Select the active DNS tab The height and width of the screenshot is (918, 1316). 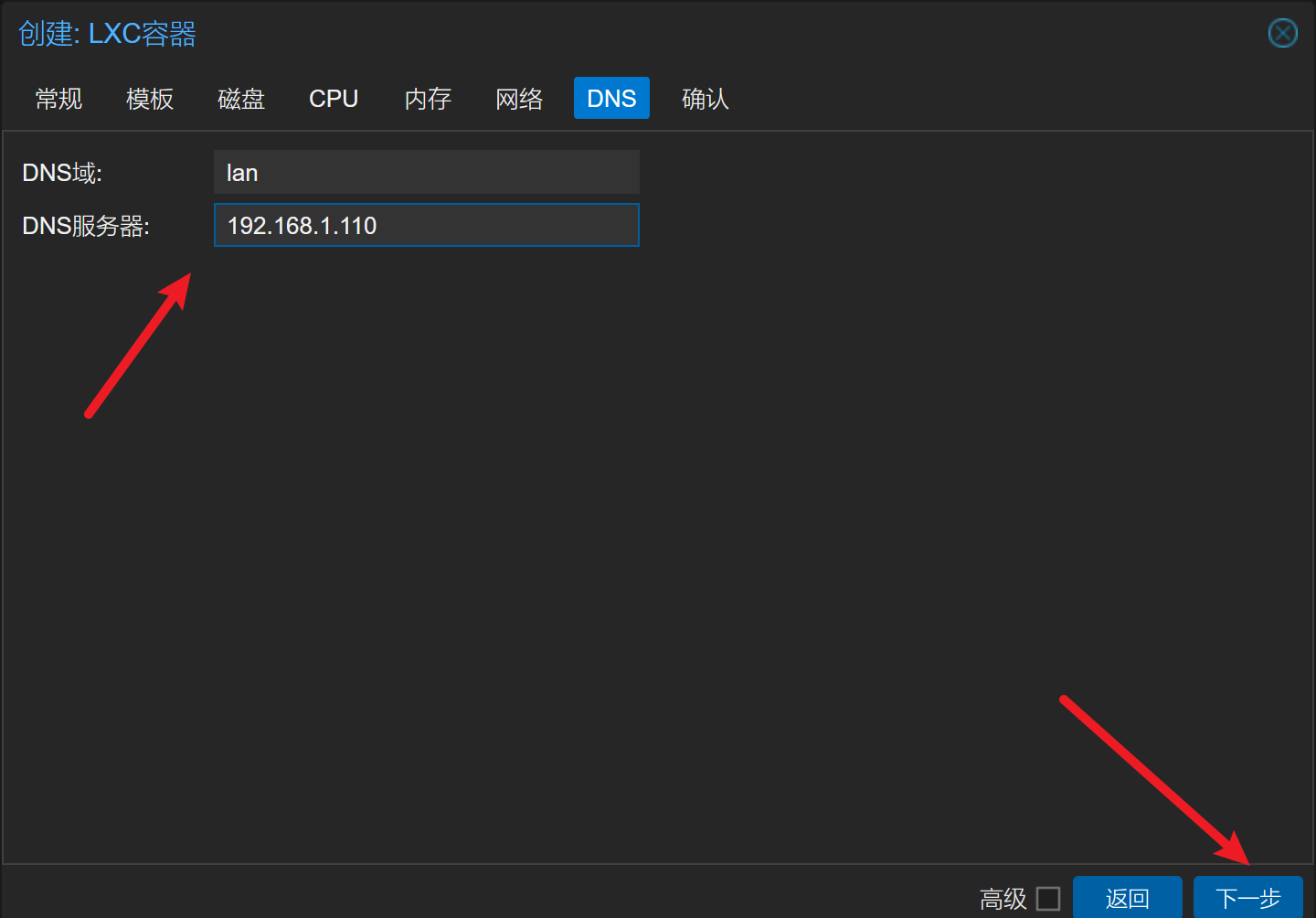tap(611, 99)
